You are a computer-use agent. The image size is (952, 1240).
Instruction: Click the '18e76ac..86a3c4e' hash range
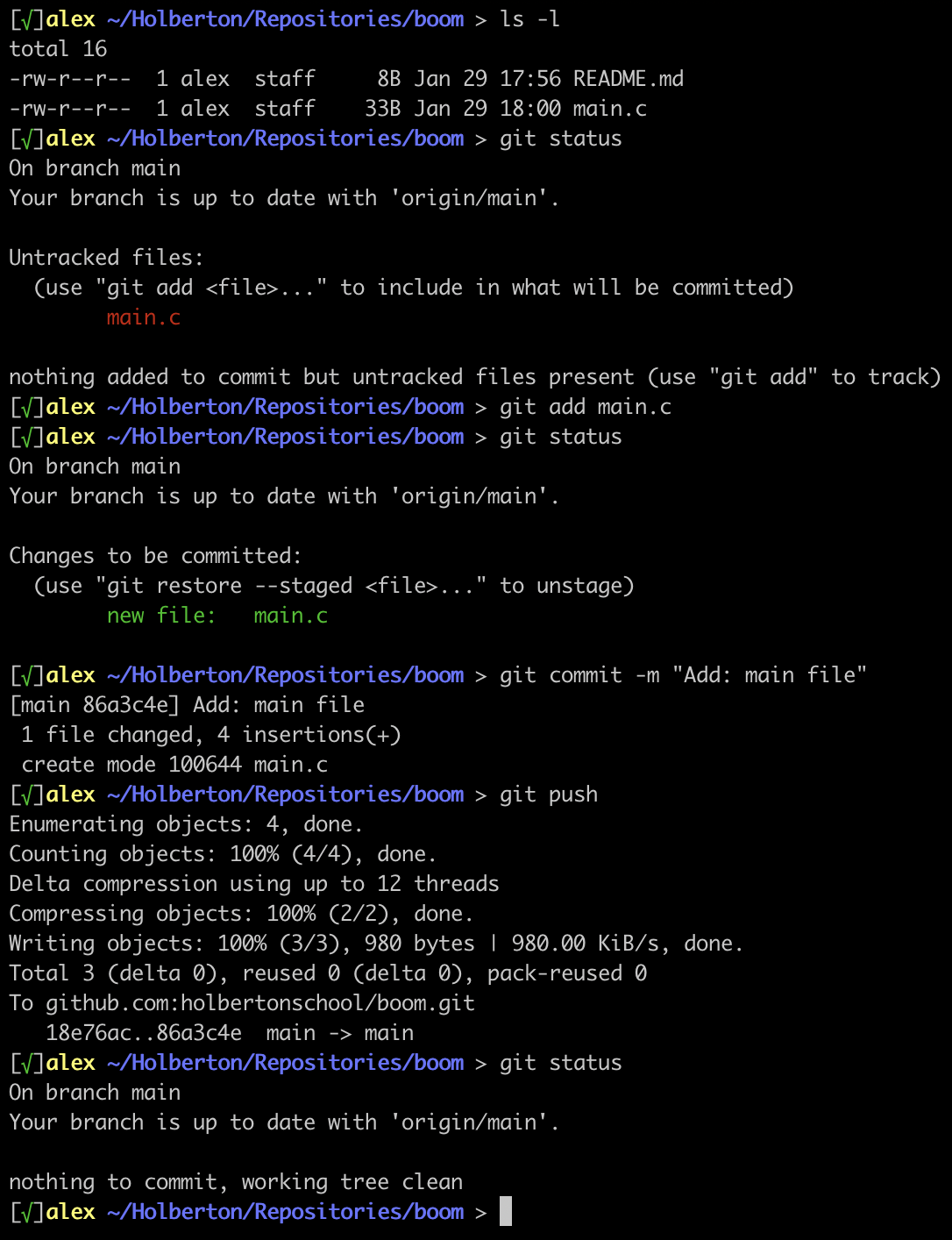144,1033
